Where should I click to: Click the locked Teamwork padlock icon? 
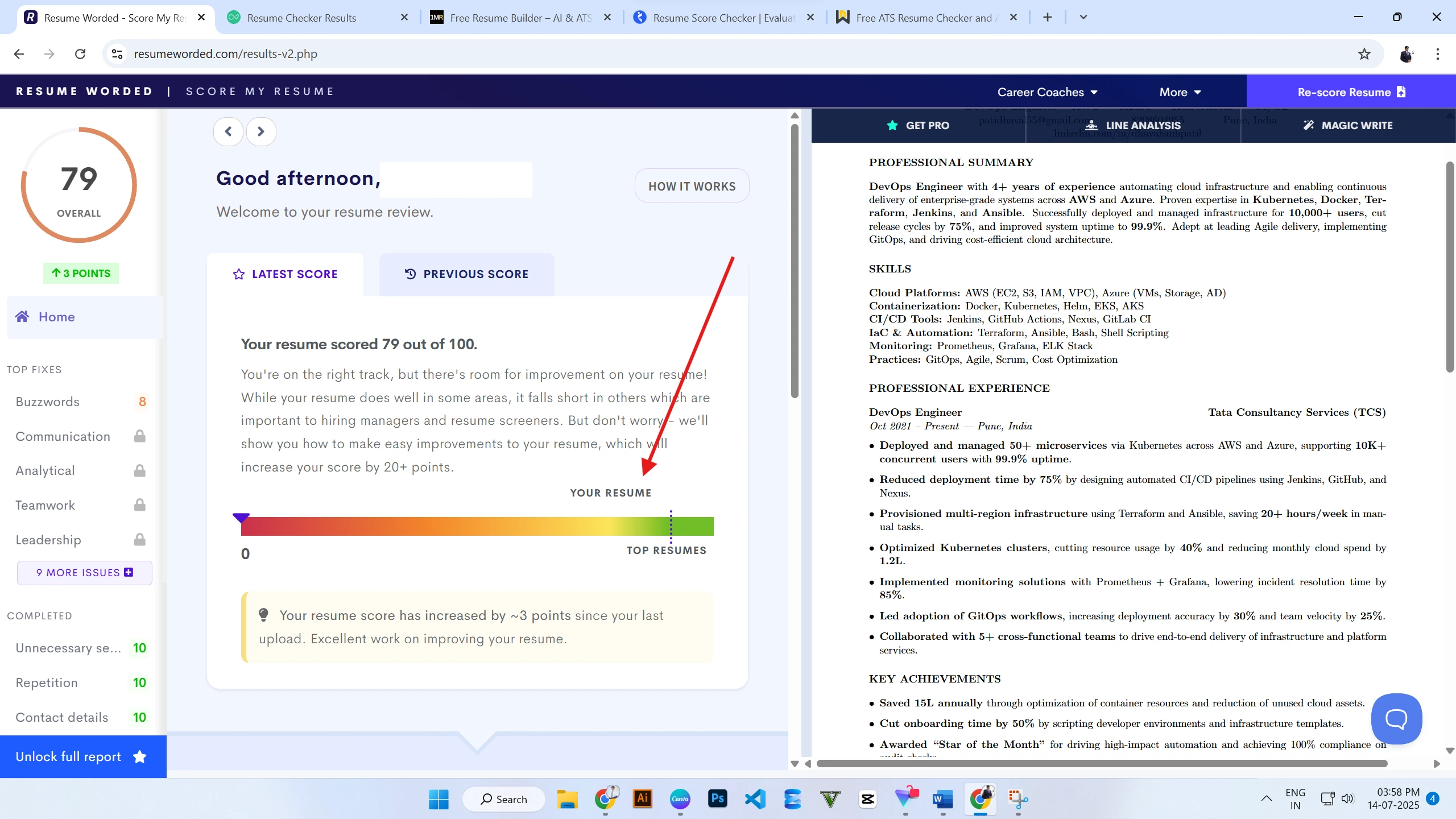click(x=139, y=505)
